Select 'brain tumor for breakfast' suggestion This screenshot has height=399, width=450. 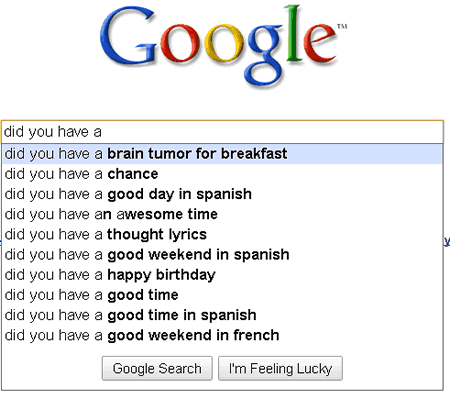(x=222, y=154)
